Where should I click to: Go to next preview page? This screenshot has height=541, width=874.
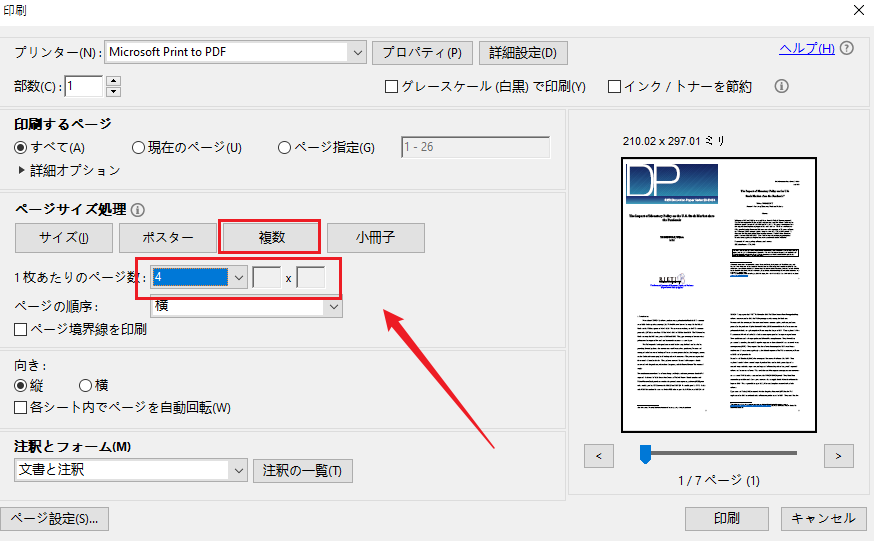(x=838, y=456)
